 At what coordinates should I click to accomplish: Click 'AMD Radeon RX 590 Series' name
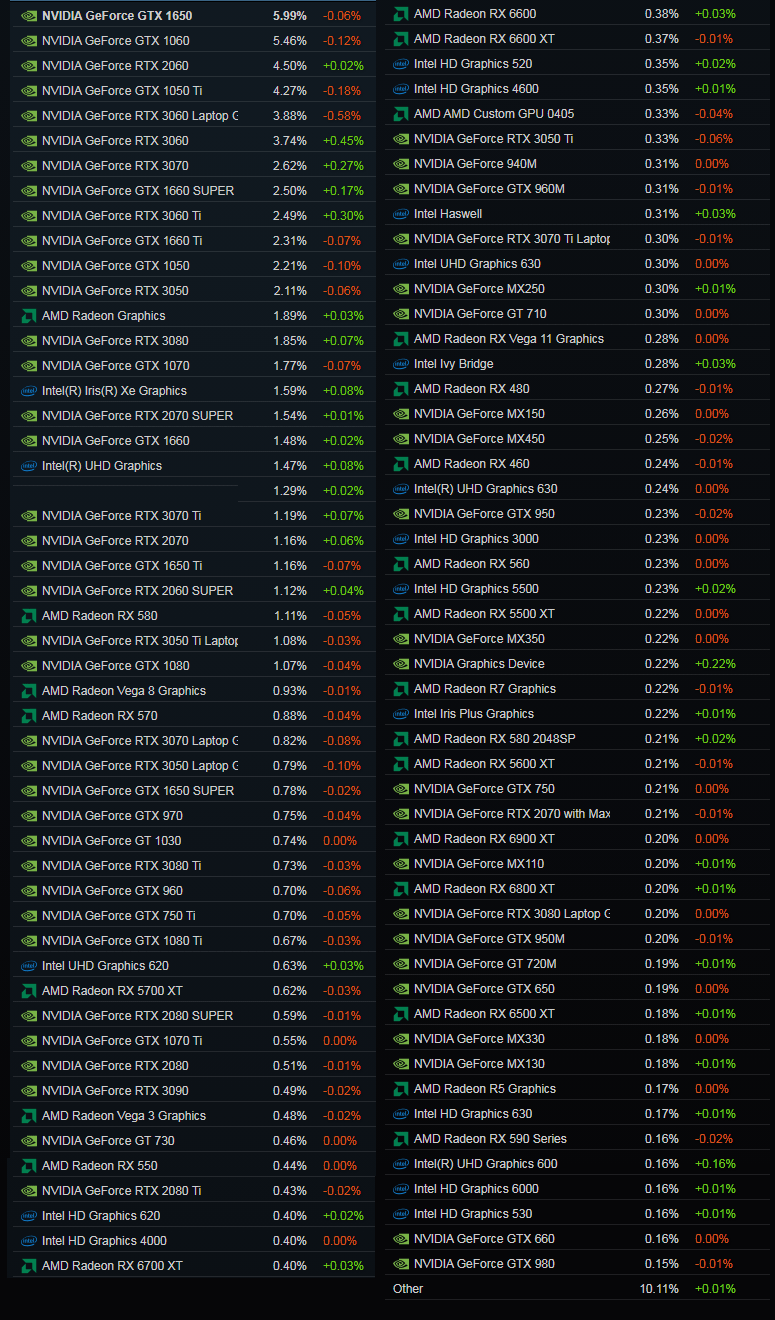tap(490, 1139)
